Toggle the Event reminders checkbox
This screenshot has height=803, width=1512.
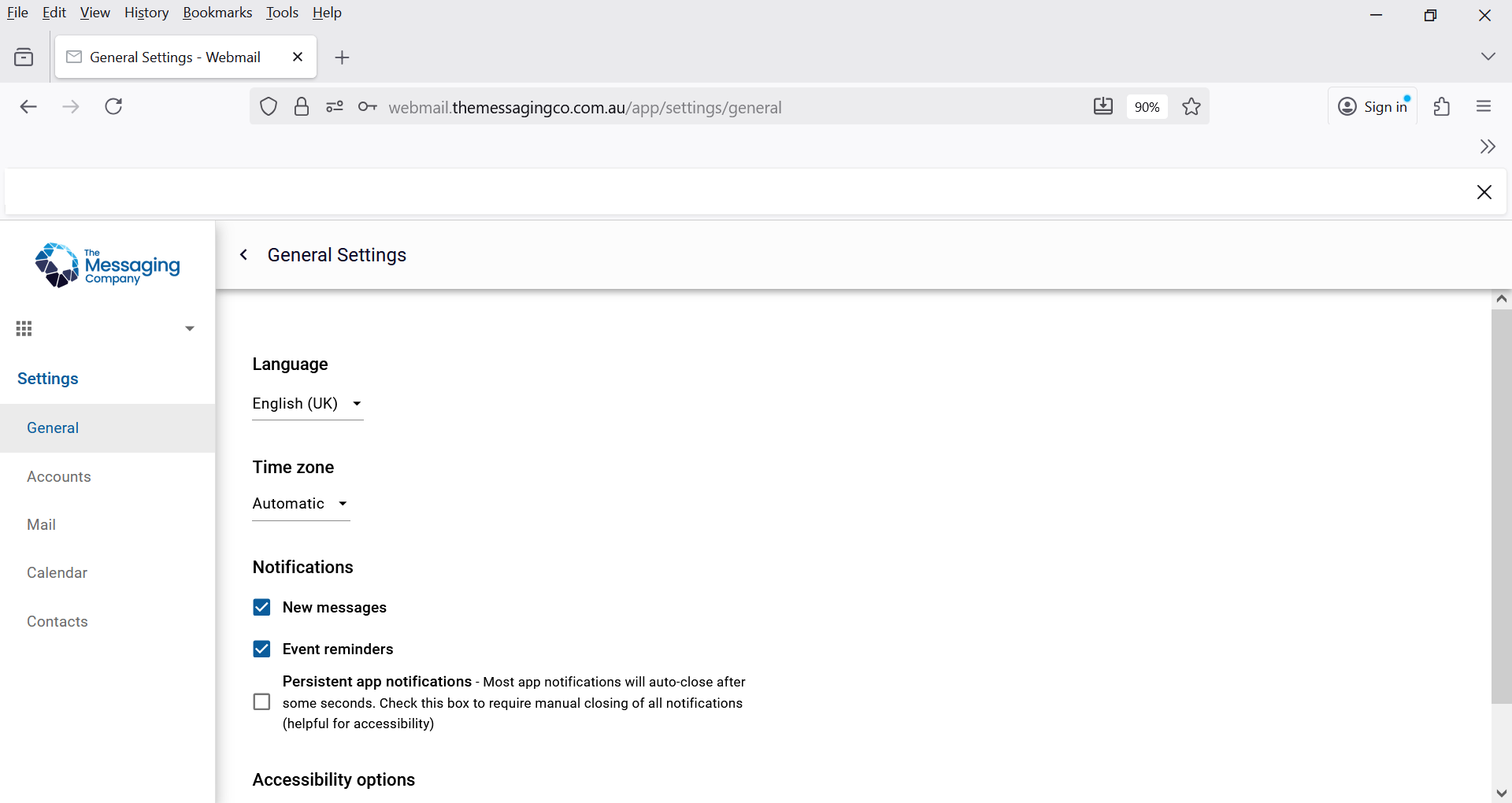[x=261, y=649]
